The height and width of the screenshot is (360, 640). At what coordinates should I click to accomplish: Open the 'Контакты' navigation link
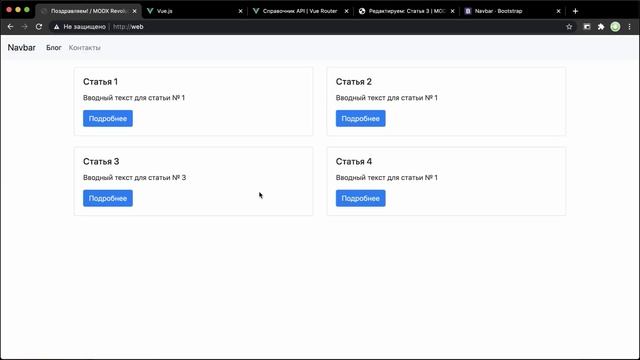84,48
